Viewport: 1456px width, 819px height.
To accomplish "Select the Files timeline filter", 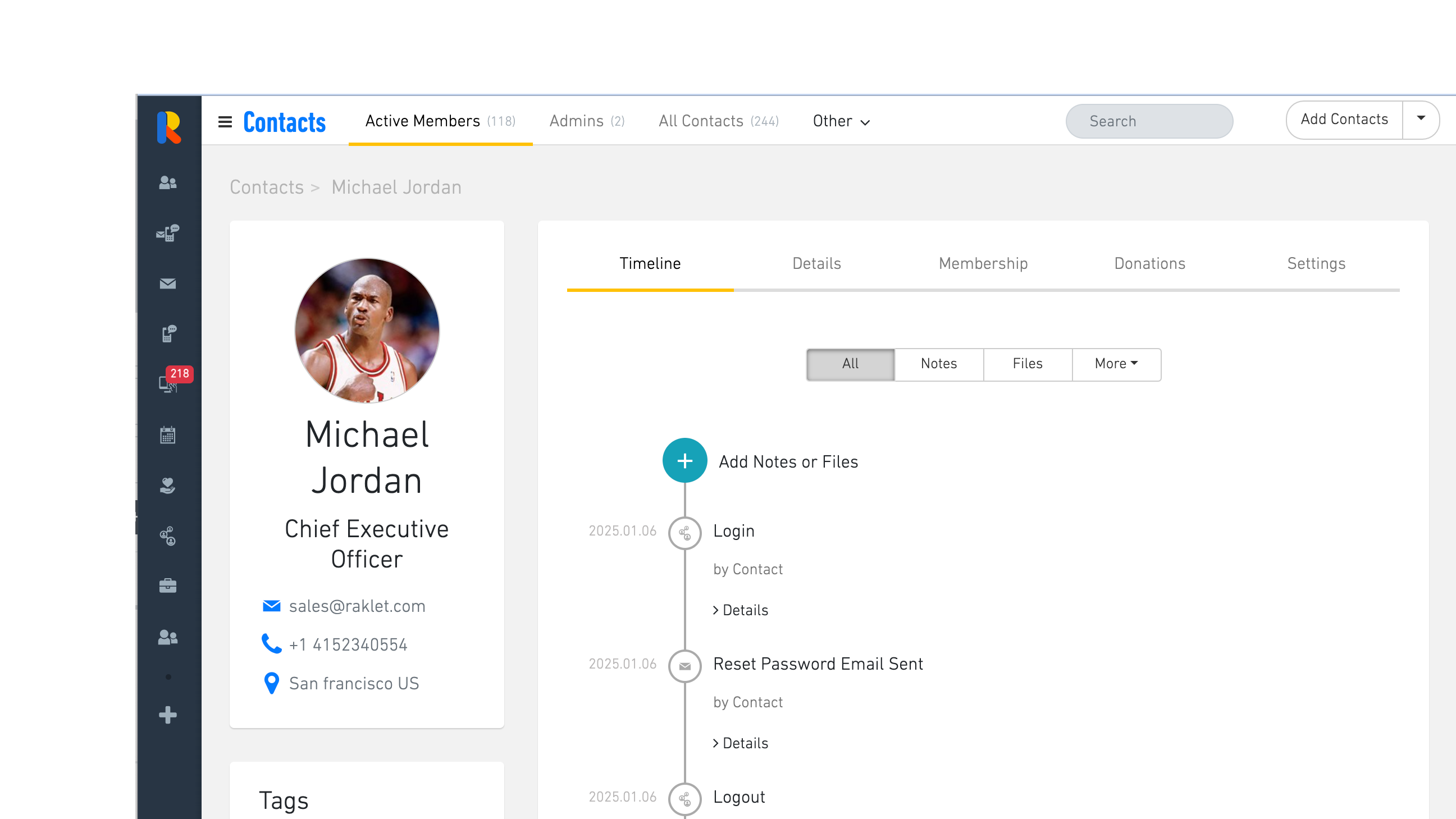I will coord(1027,364).
